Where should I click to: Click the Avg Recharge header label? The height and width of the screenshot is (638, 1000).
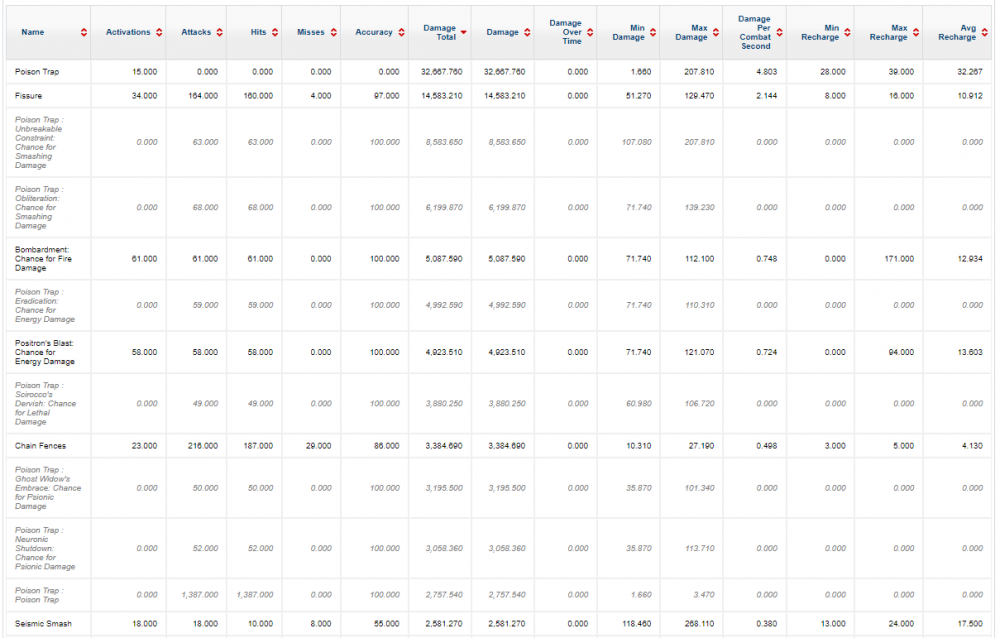pos(956,33)
